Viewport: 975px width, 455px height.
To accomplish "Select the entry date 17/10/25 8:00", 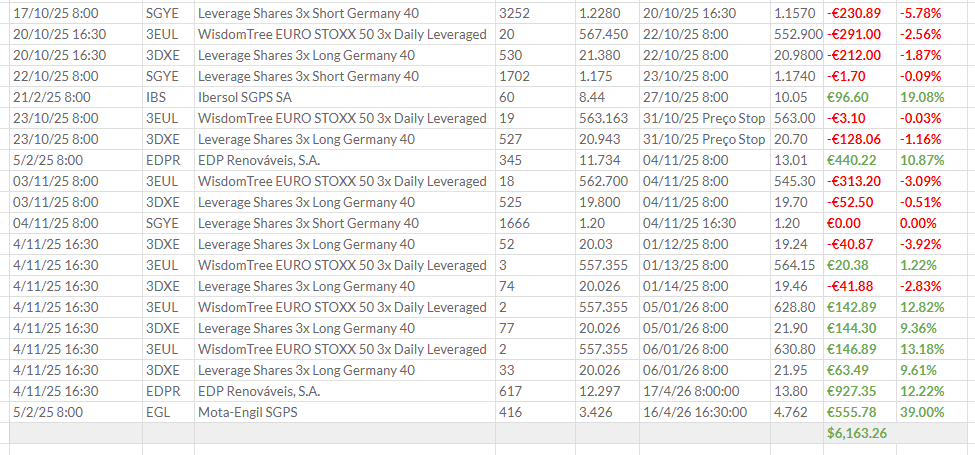I will [76, 14].
